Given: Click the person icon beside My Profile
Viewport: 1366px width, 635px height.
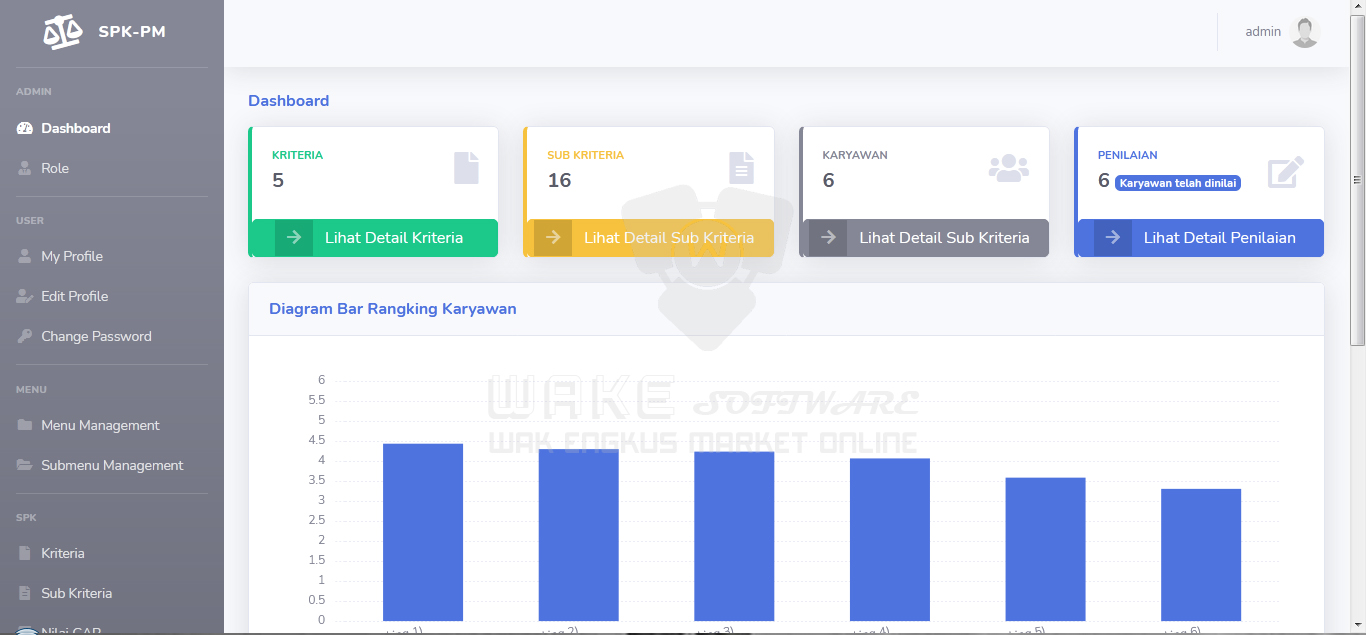Looking at the screenshot, I should click(x=23, y=256).
